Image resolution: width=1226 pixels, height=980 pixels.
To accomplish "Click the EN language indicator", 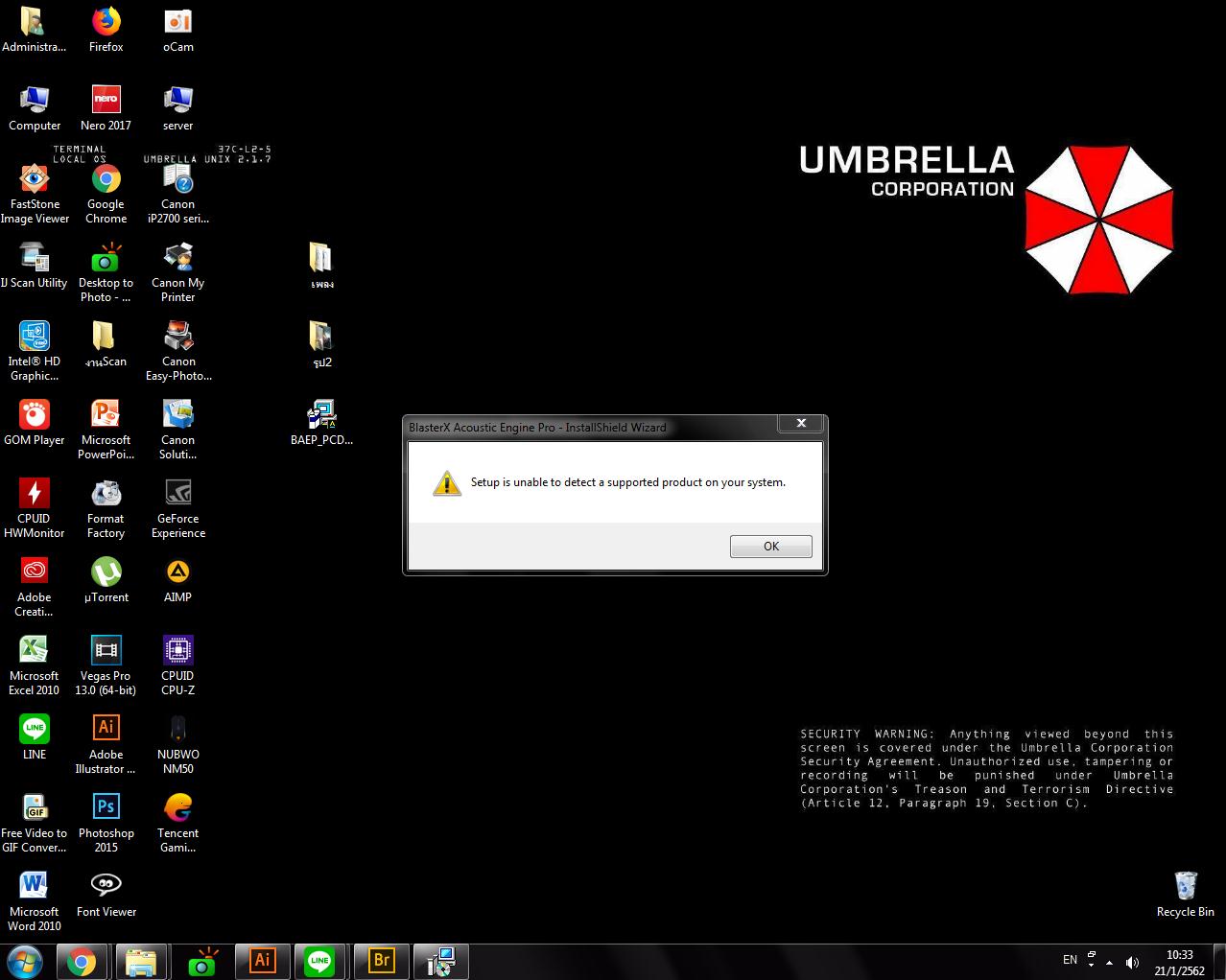I will [x=1070, y=960].
